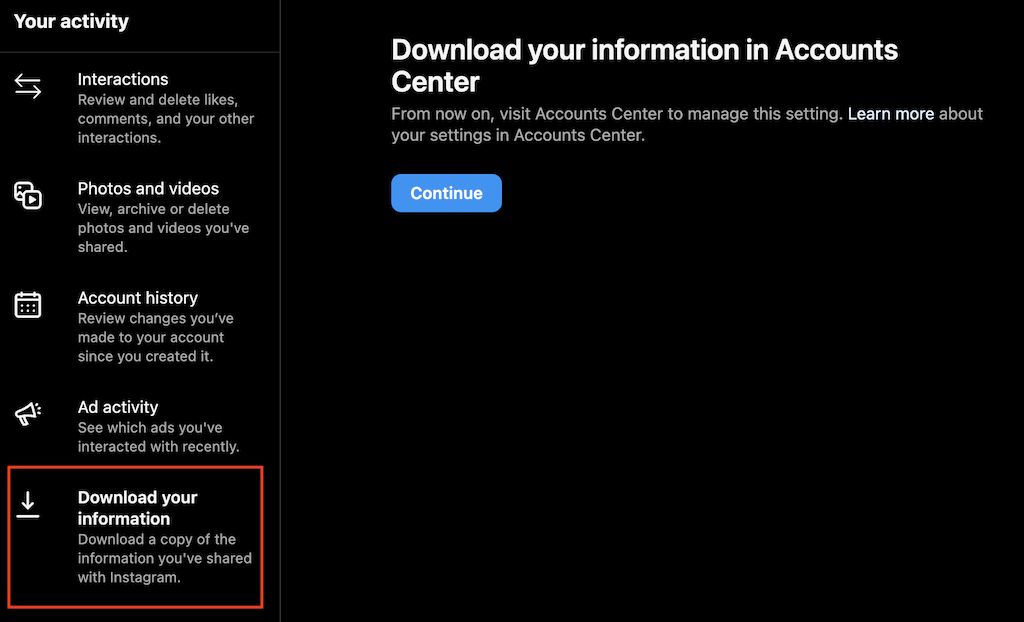Open the Interactions menu item

[x=123, y=79]
